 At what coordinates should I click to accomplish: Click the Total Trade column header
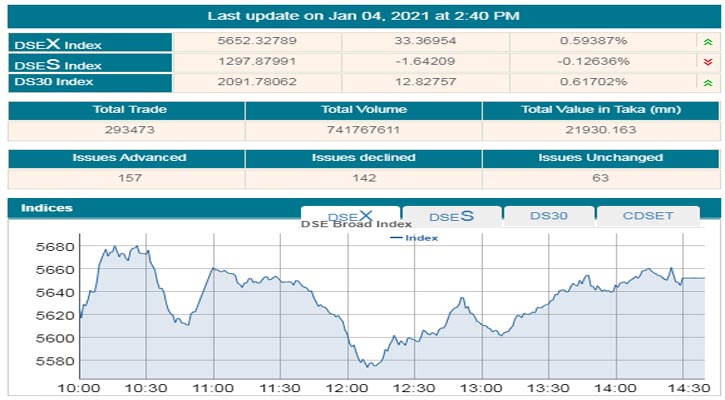coord(128,109)
